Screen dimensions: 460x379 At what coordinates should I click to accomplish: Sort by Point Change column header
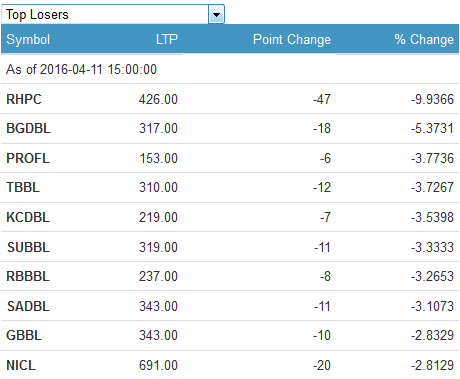click(x=292, y=39)
